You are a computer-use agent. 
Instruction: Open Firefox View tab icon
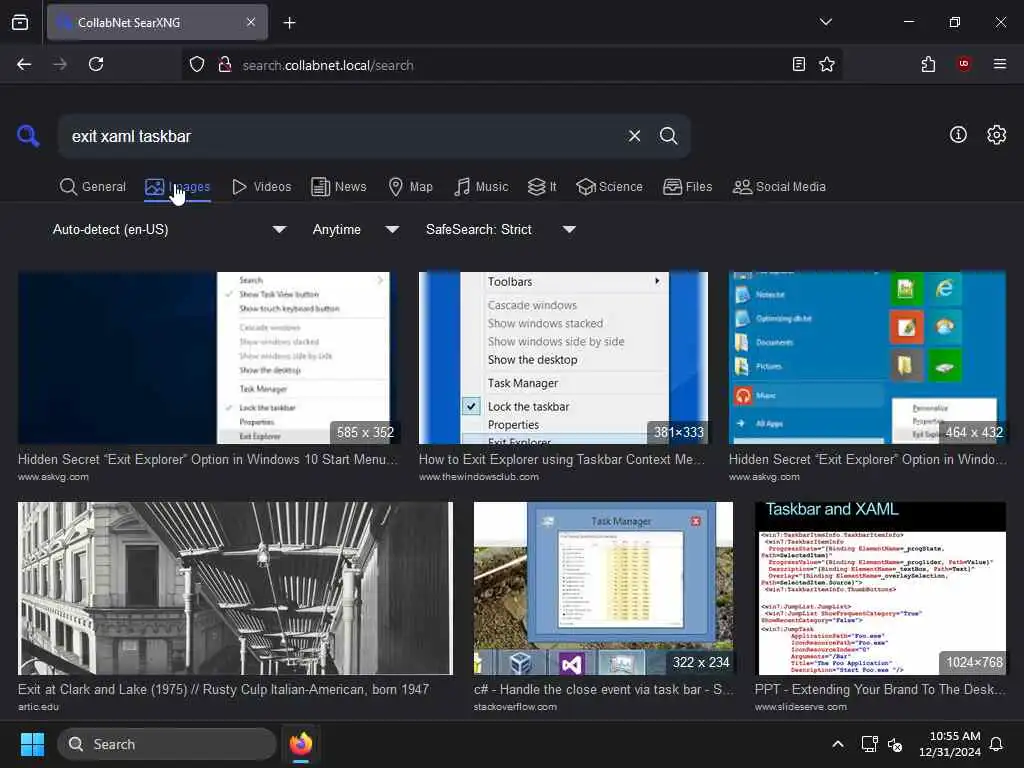point(20,22)
